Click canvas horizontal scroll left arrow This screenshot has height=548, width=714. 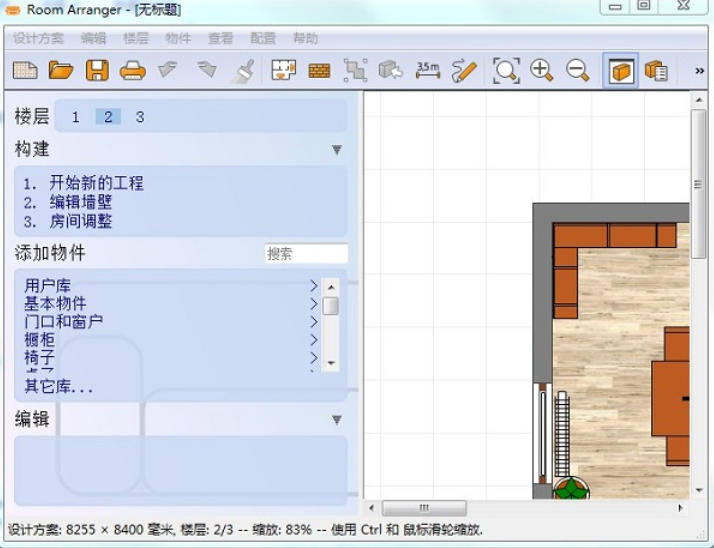[x=372, y=508]
